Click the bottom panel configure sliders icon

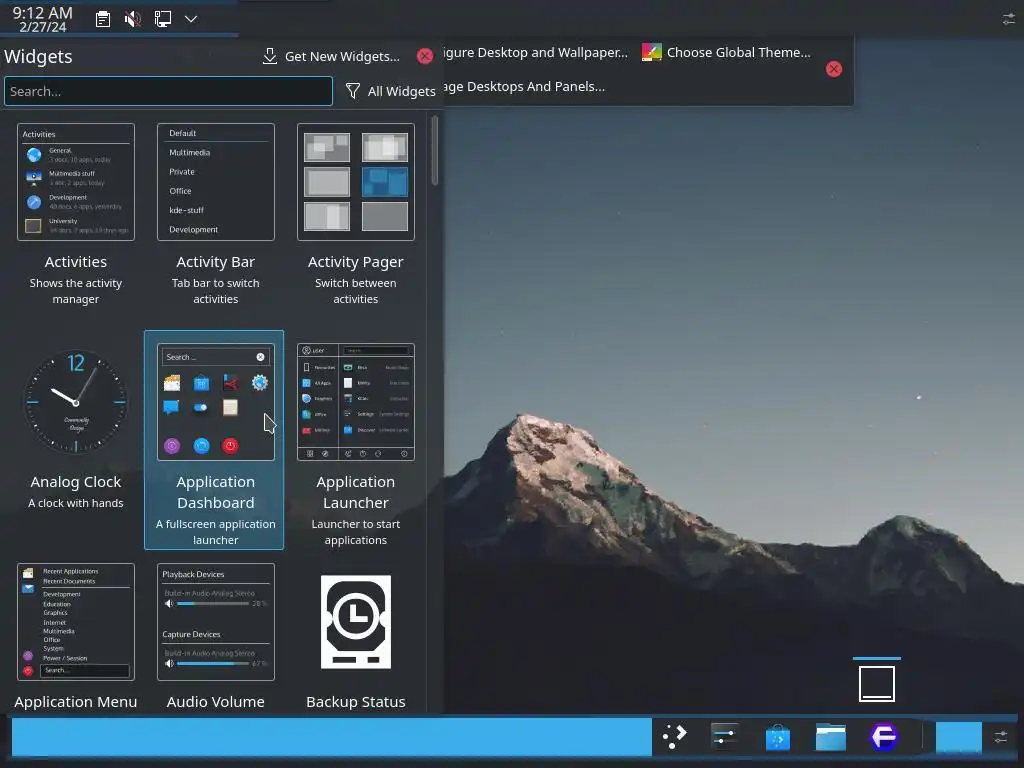1001,737
